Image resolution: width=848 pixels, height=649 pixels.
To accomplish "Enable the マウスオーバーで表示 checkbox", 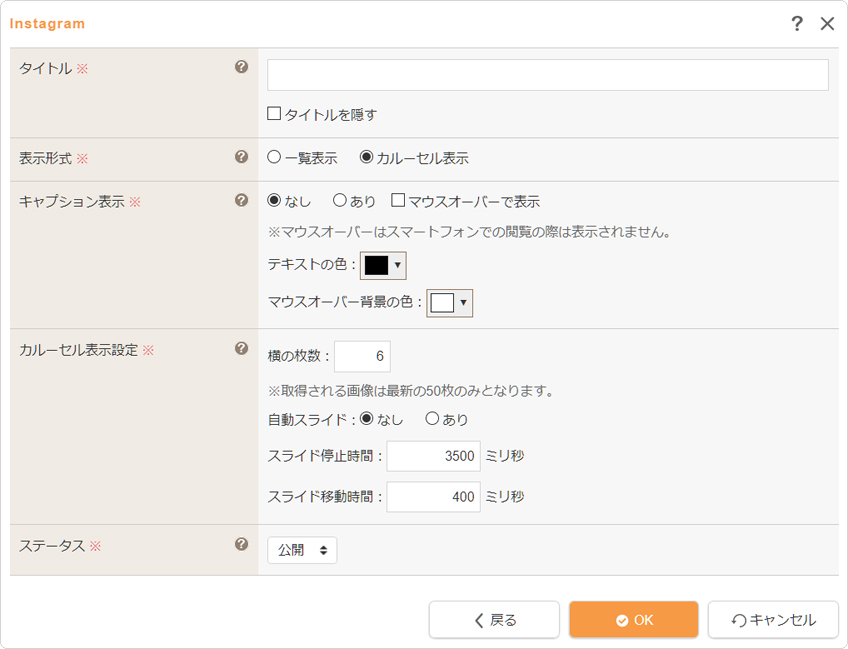I will [x=398, y=201].
